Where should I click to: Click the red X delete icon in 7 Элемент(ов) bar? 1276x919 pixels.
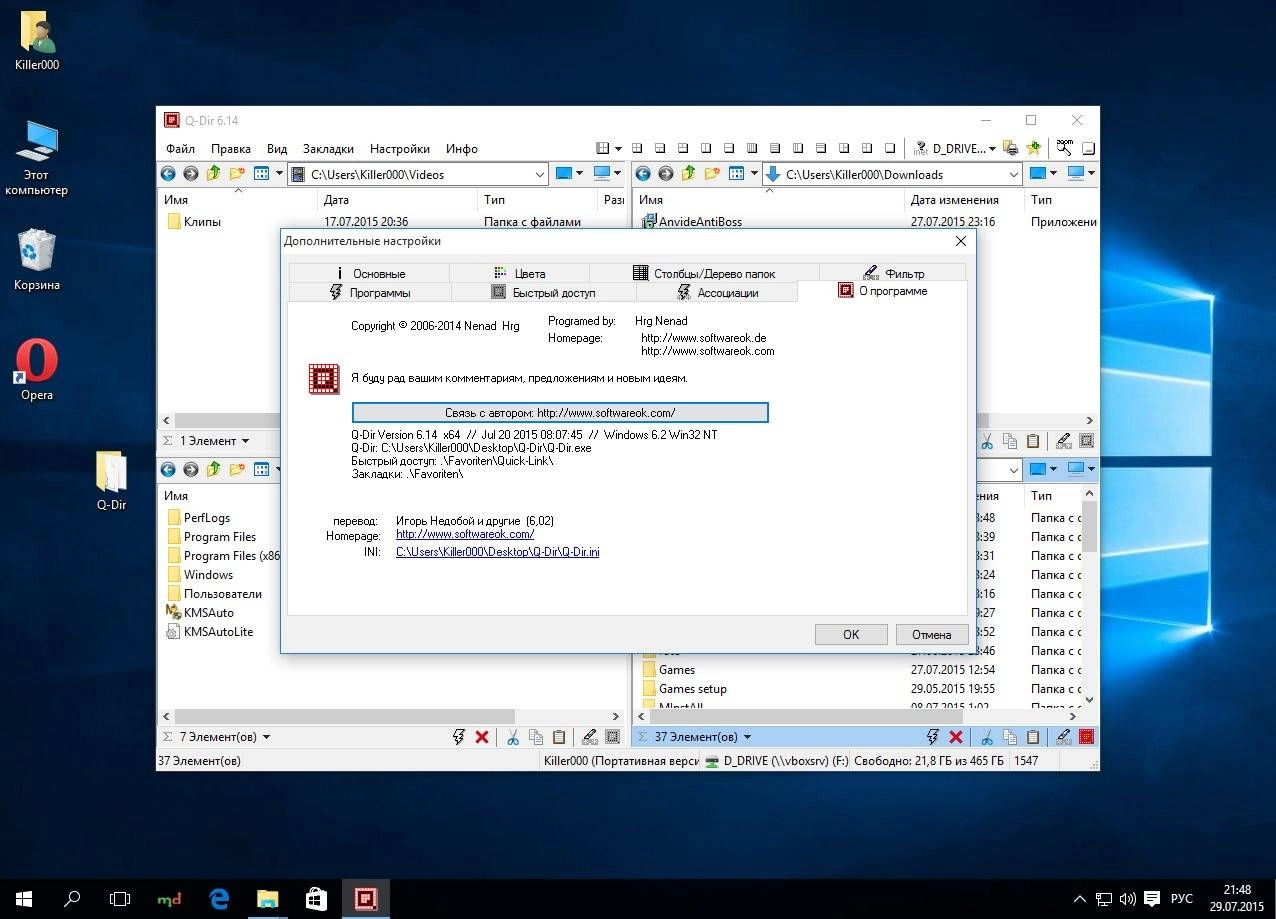(482, 737)
